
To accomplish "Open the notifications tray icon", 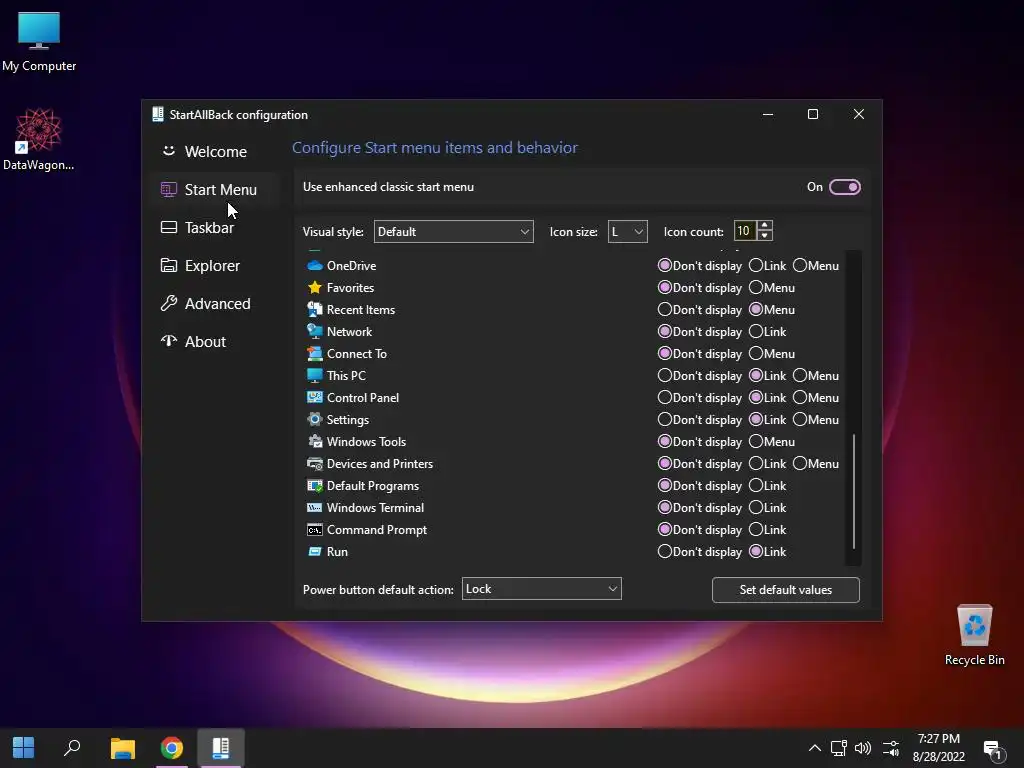I will [993, 750].
